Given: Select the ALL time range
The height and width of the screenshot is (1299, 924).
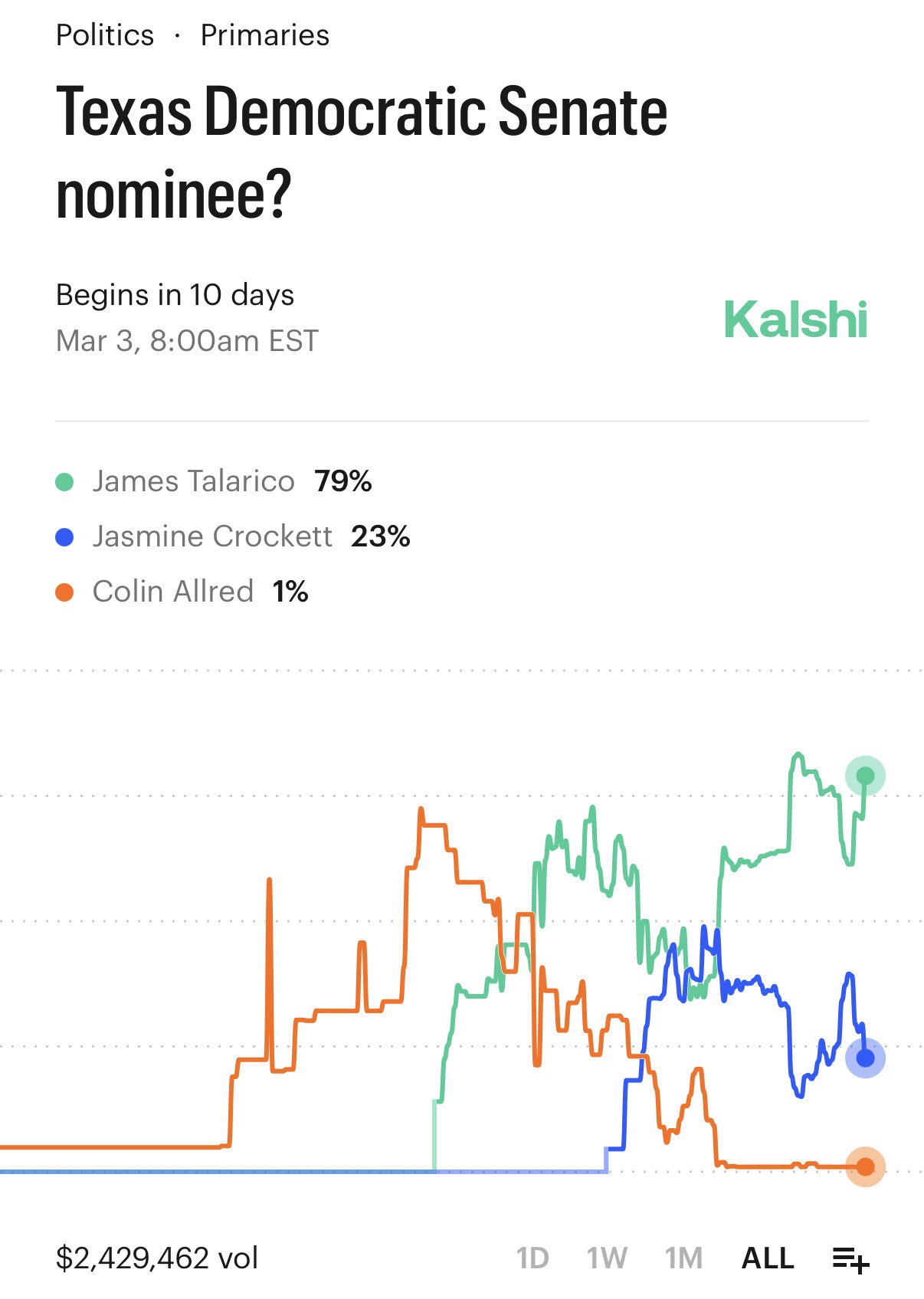Looking at the screenshot, I should (x=768, y=1258).
